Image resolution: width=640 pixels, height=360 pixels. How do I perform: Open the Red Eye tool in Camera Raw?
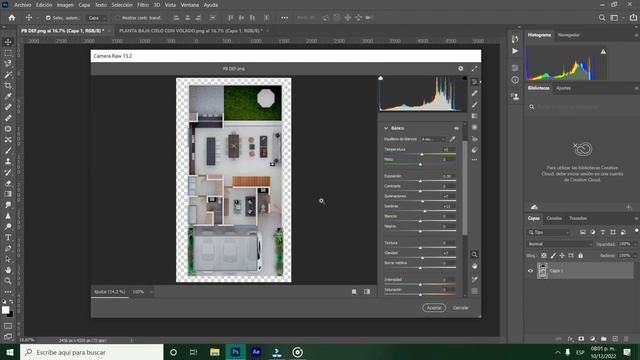coord(474,139)
